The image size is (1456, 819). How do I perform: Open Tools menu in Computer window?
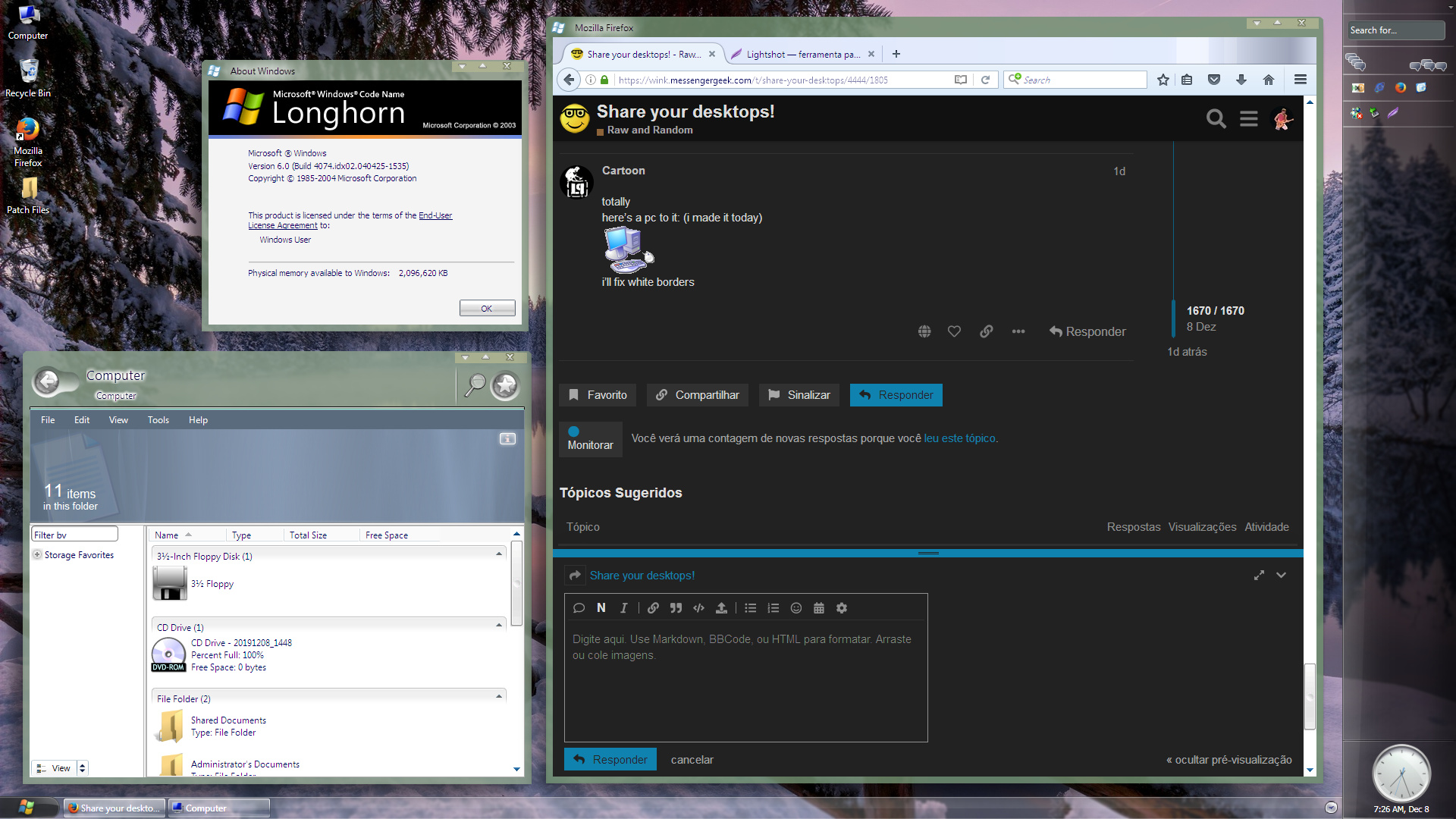pos(158,420)
